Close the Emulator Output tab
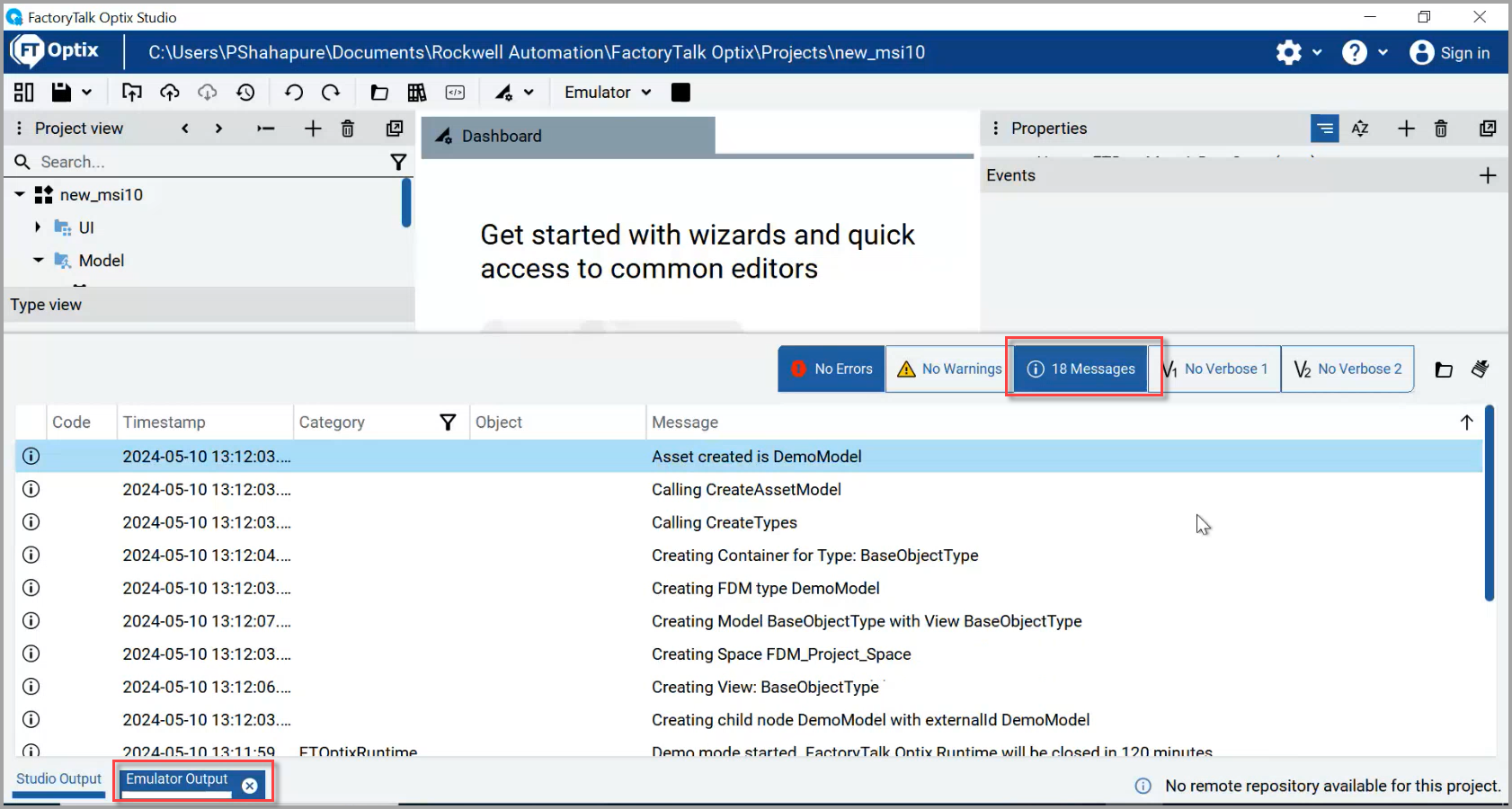The height and width of the screenshot is (809, 1512). tap(250, 786)
